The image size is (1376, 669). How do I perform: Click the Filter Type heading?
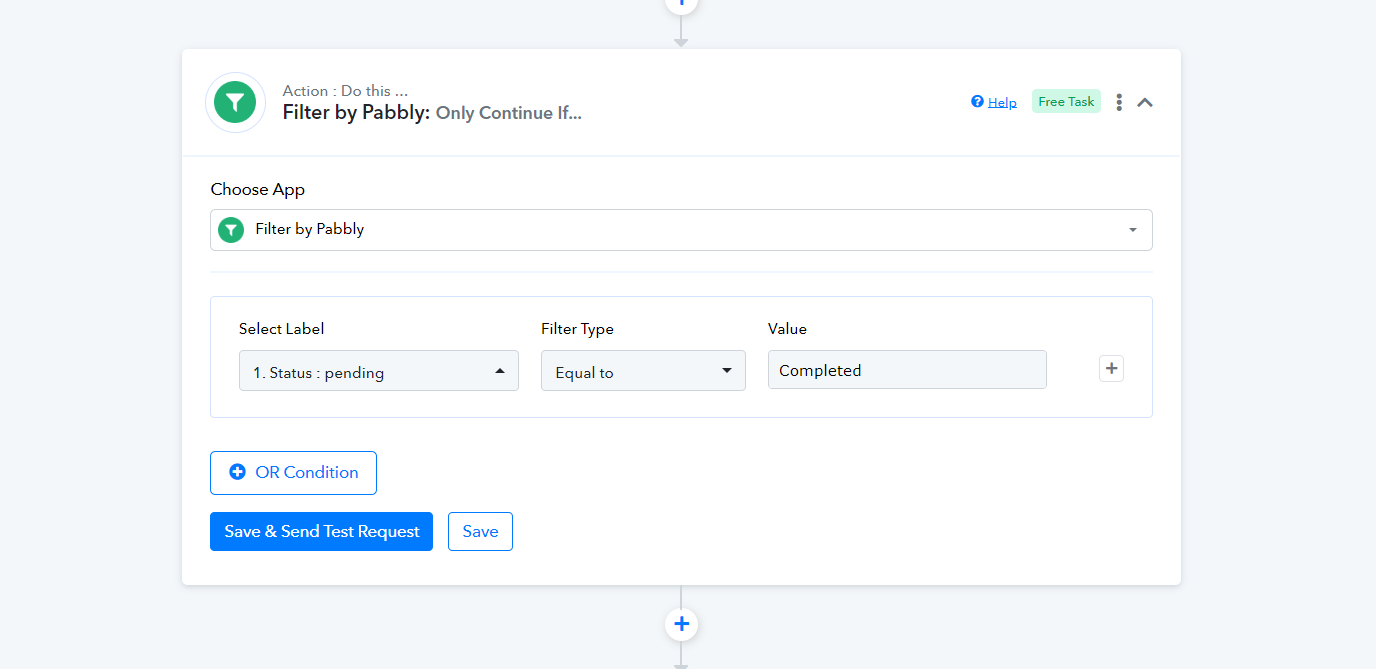point(577,329)
